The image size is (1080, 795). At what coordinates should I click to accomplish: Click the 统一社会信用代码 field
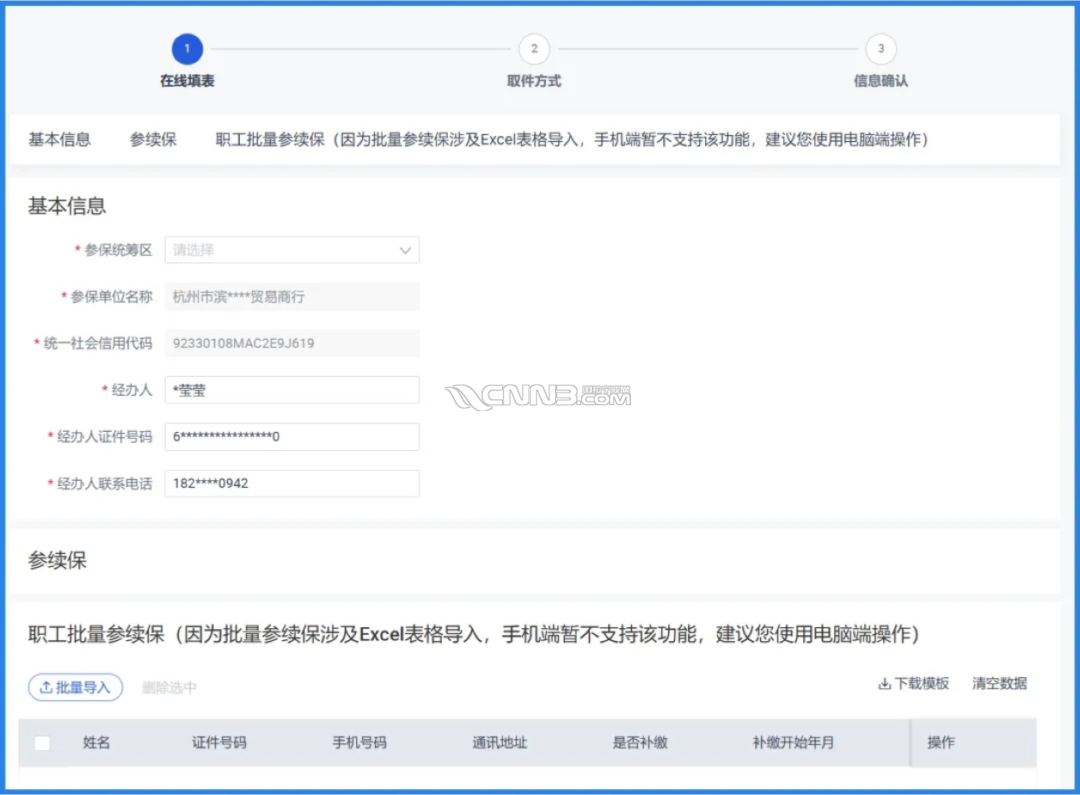click(x=291, y=343)
